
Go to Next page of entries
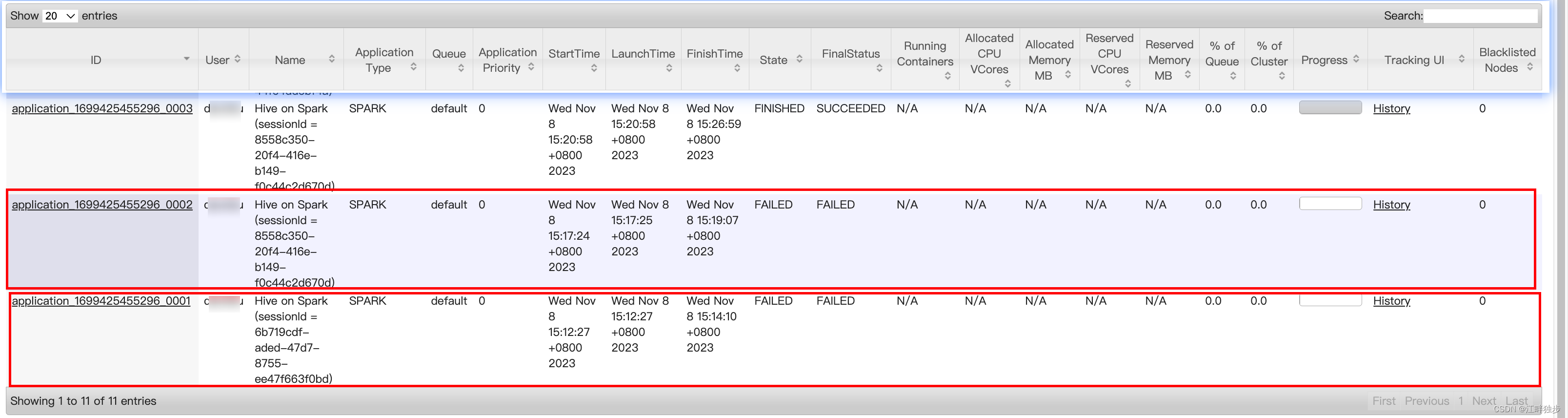1484,401
